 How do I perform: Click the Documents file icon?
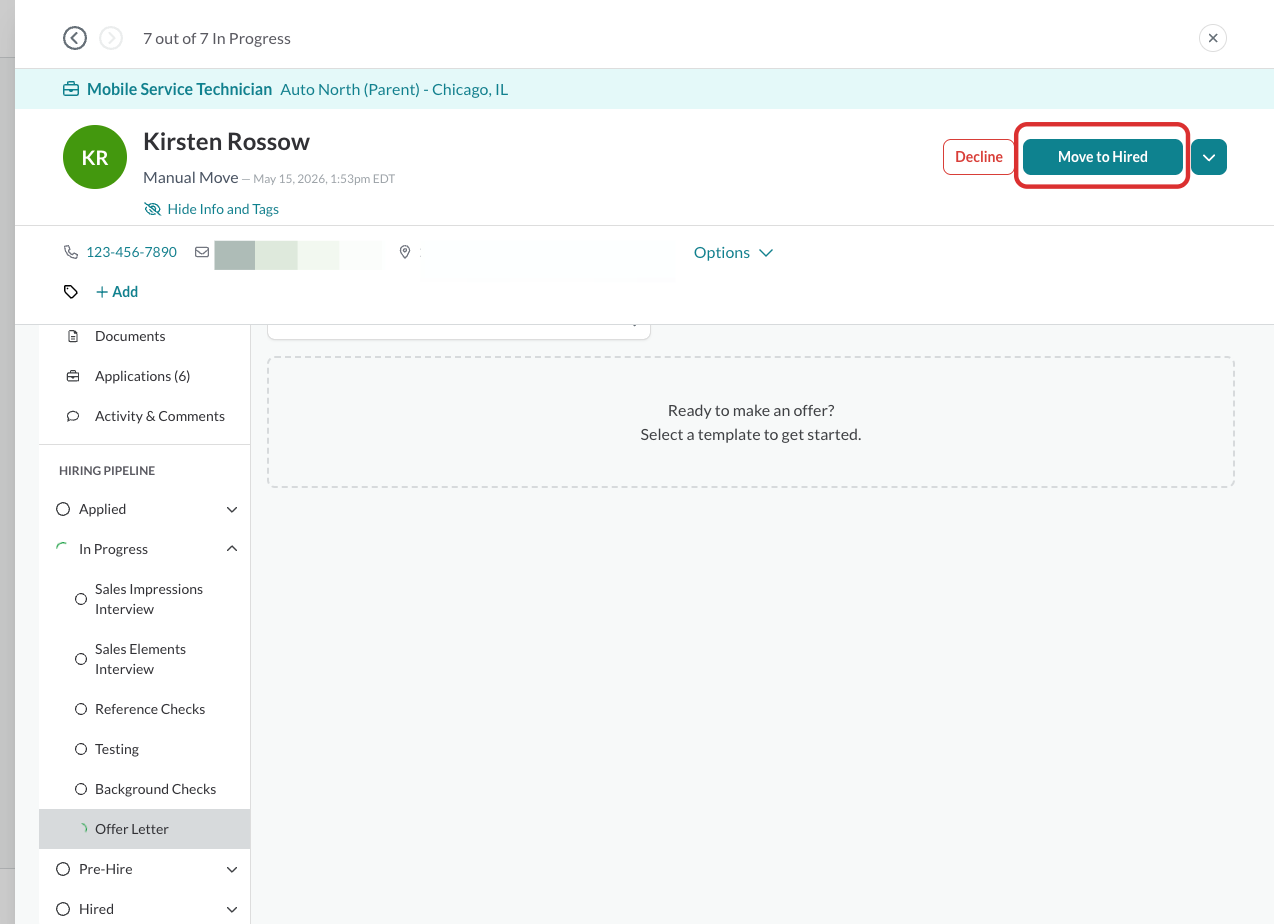72,336
